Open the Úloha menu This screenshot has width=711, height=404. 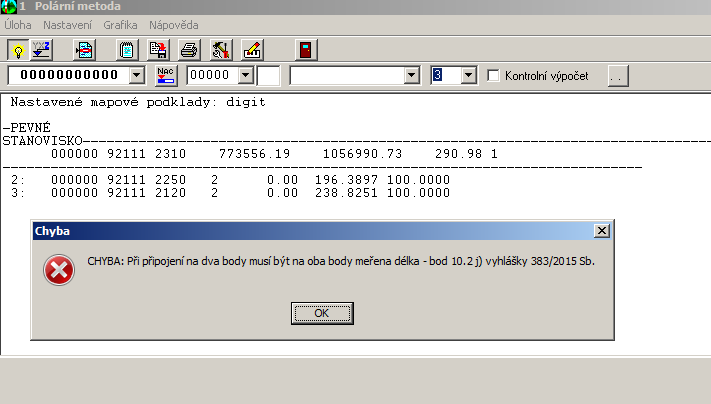[x=18, y=23]
